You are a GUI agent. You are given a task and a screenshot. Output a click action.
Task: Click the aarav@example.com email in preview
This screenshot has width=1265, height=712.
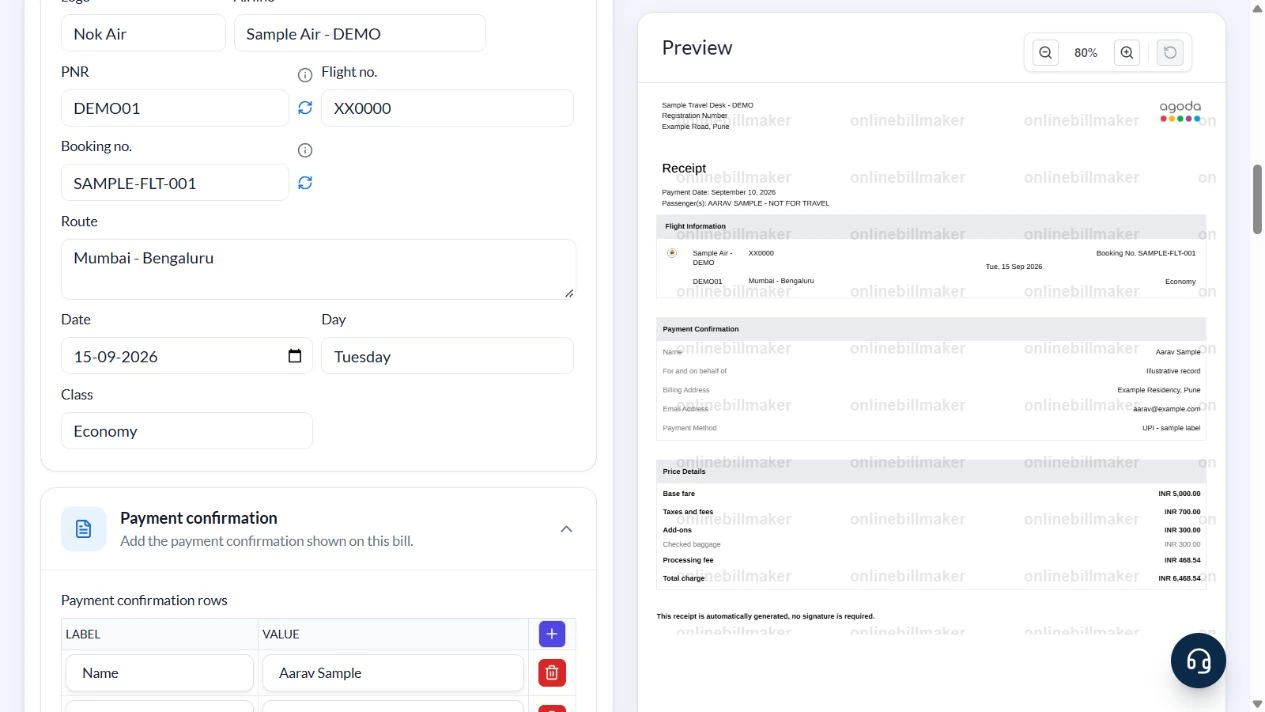tap(1167, 409)
